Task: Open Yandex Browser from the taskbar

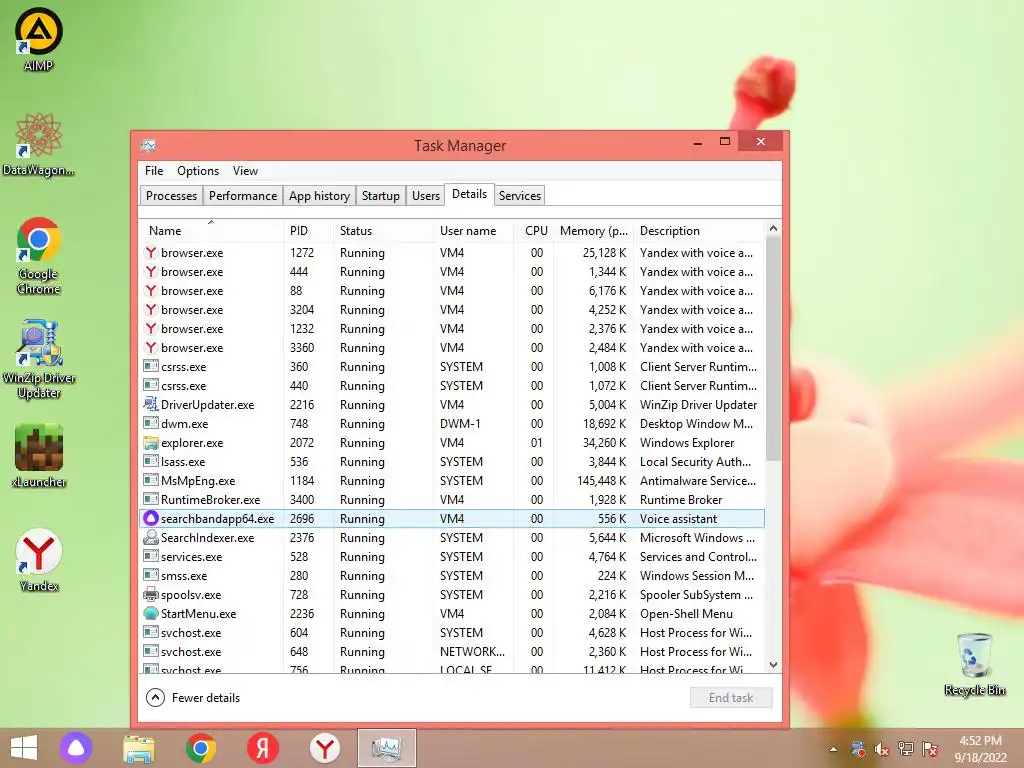Action: tap(325, 748)
